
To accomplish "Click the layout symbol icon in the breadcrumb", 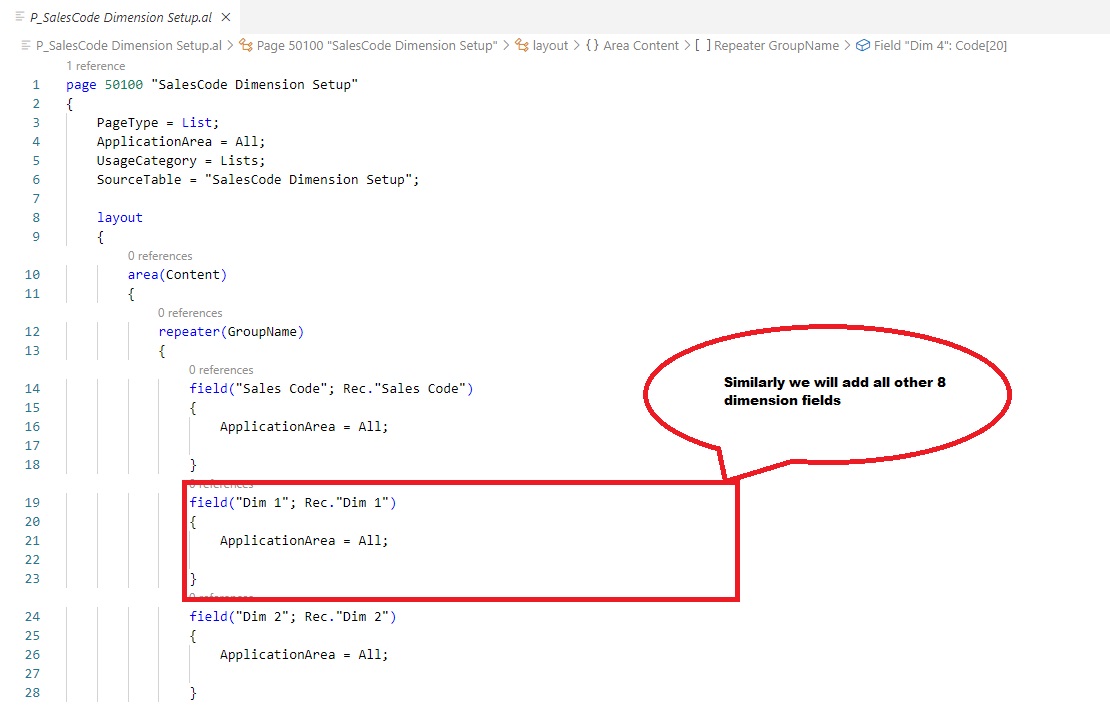I will pos(521,46).
